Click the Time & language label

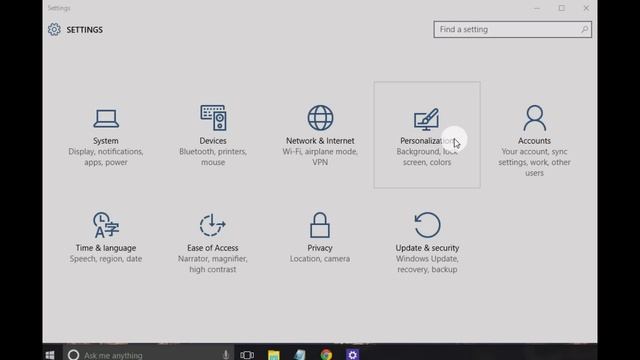click(x=106, y=248)
